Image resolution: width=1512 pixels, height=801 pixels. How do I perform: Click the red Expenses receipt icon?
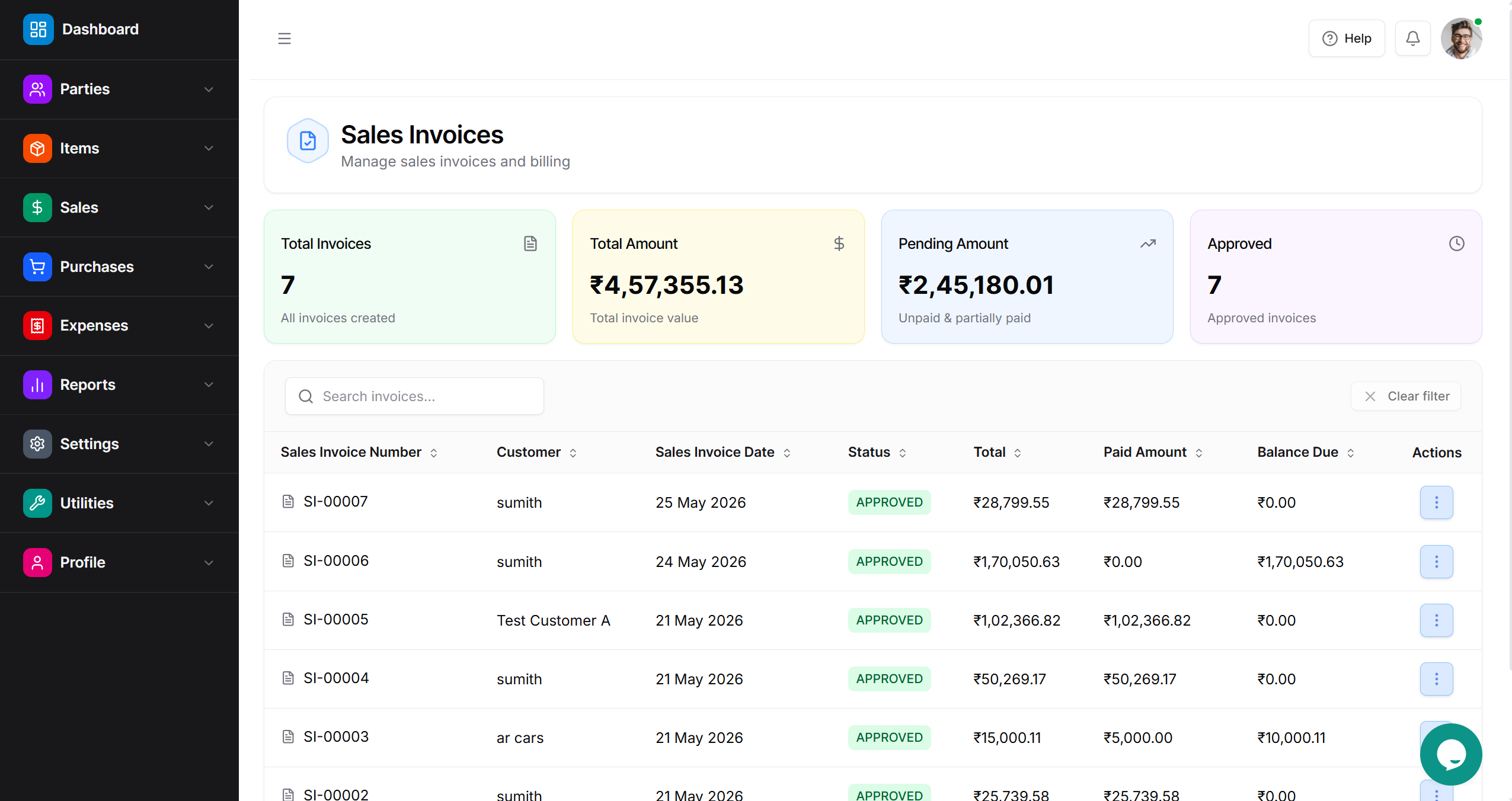[37, 325]
